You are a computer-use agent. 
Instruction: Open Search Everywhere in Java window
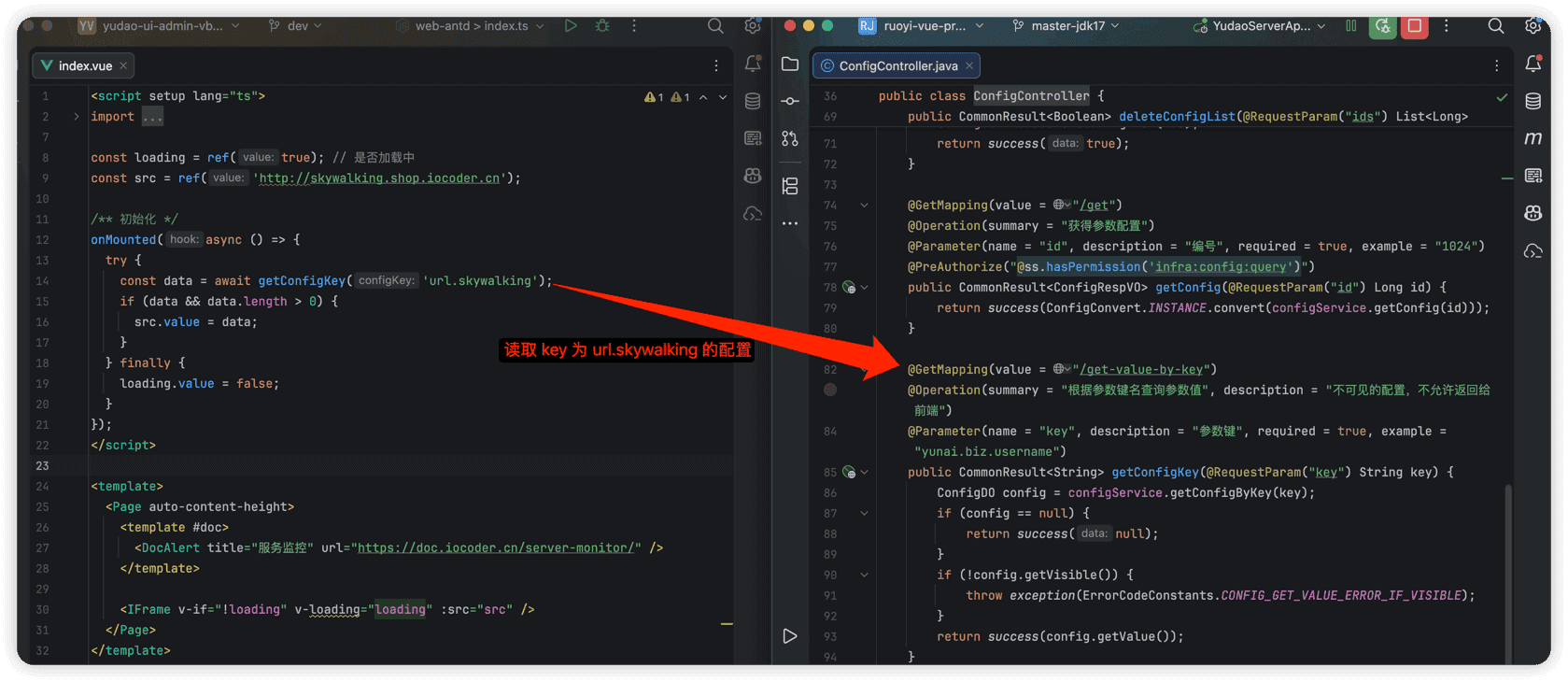coord(1496,26)
